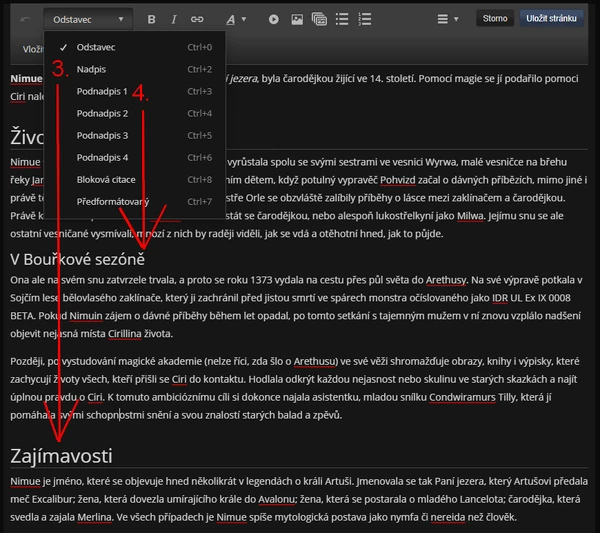600x533 pixels.
Task: Select the checked Odstavec menu option
Action: pos(96,47)
